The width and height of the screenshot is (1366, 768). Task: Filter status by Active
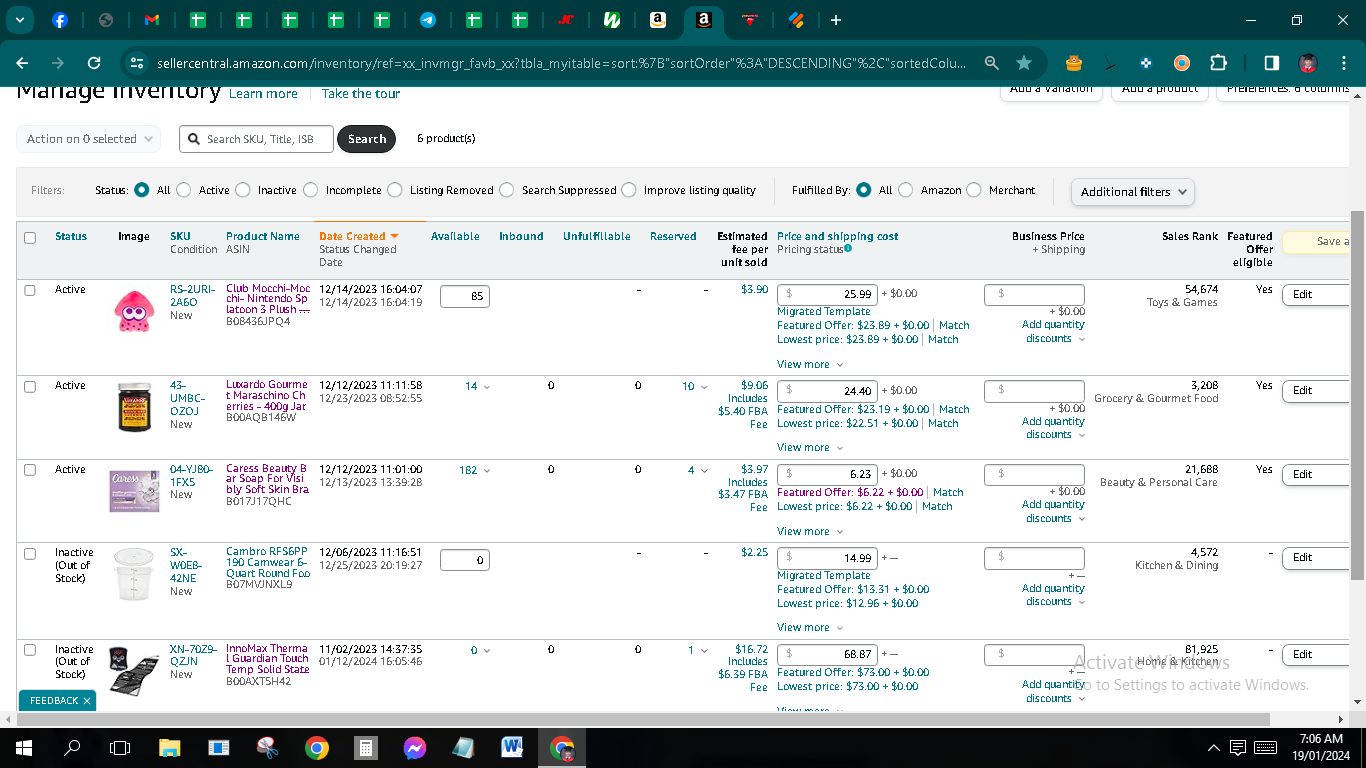tap(185, 190)
